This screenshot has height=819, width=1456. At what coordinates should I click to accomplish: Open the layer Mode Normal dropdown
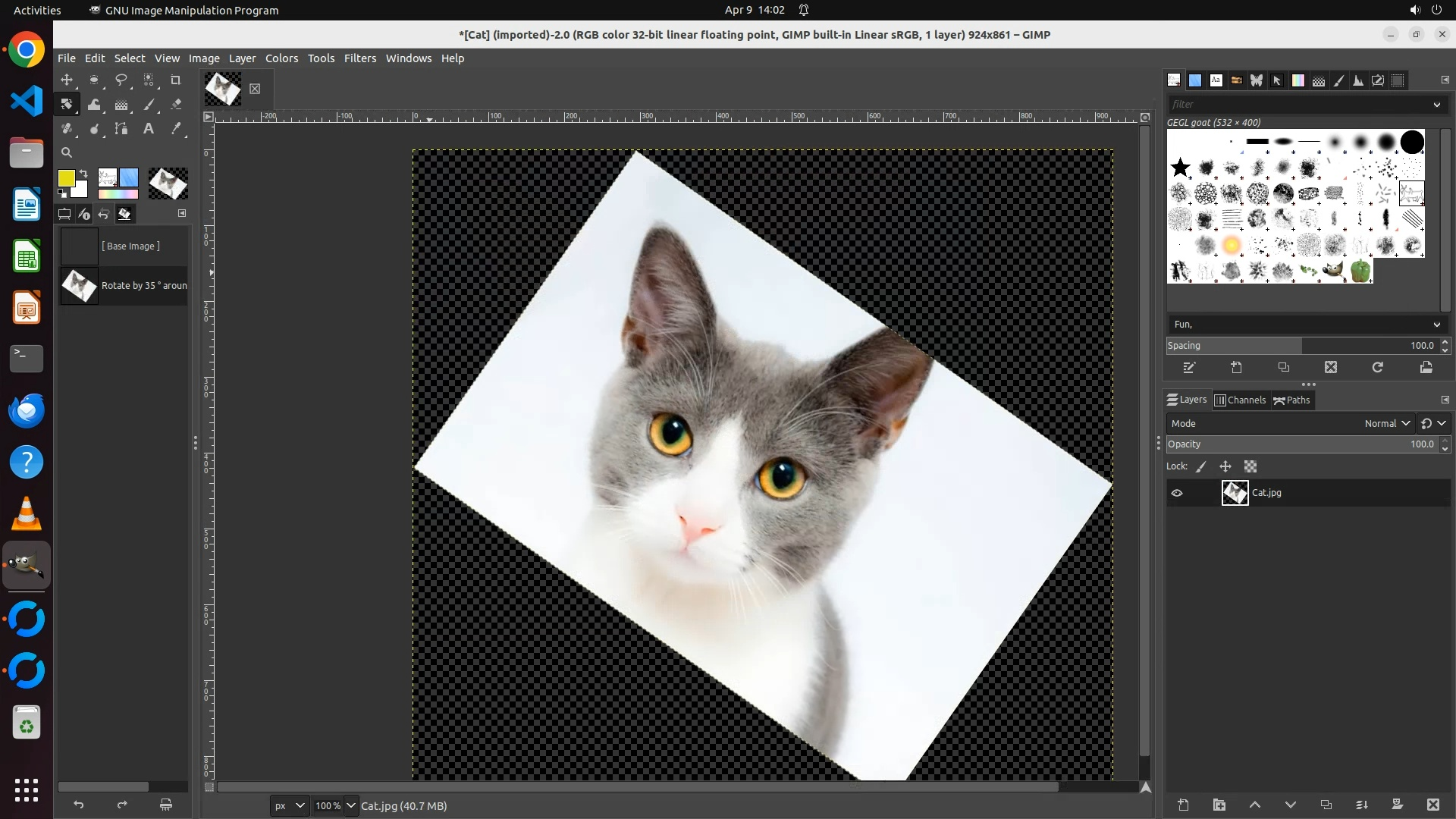(1386, 424)
